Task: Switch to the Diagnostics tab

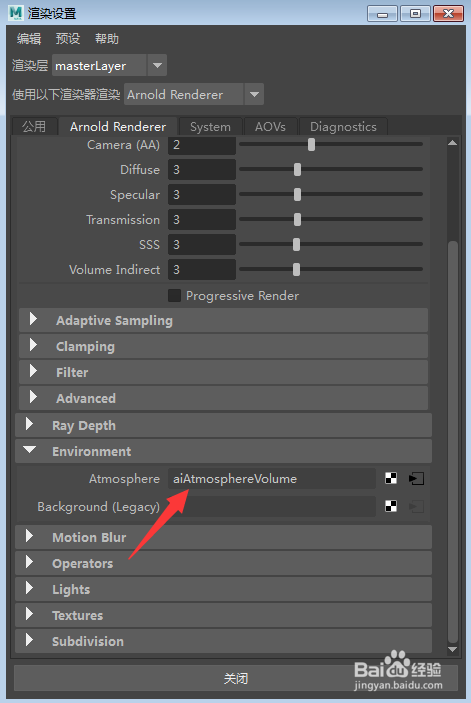Action: [x=343, y=127]
